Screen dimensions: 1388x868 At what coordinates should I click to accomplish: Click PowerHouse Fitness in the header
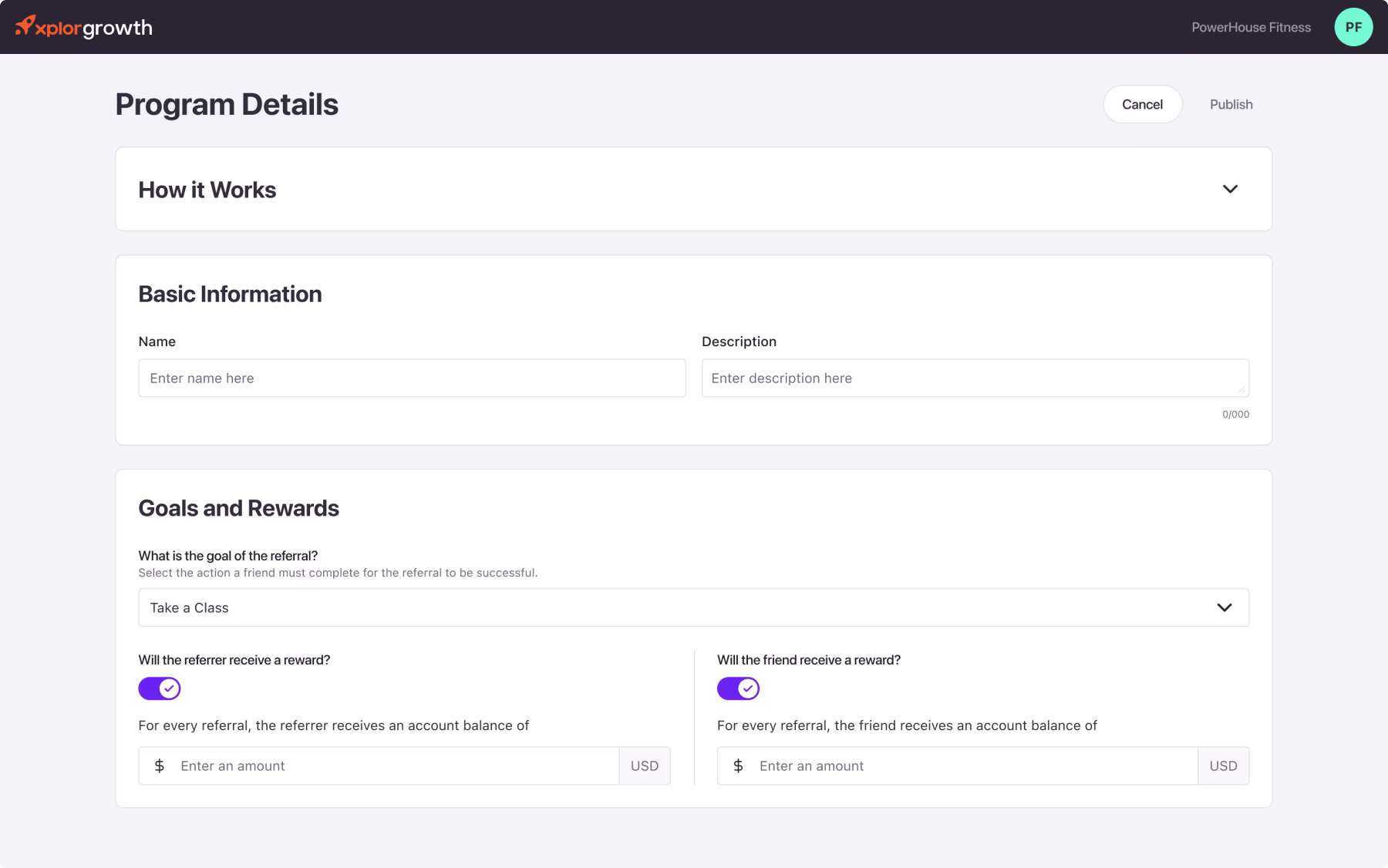[x=1251, y=27]
